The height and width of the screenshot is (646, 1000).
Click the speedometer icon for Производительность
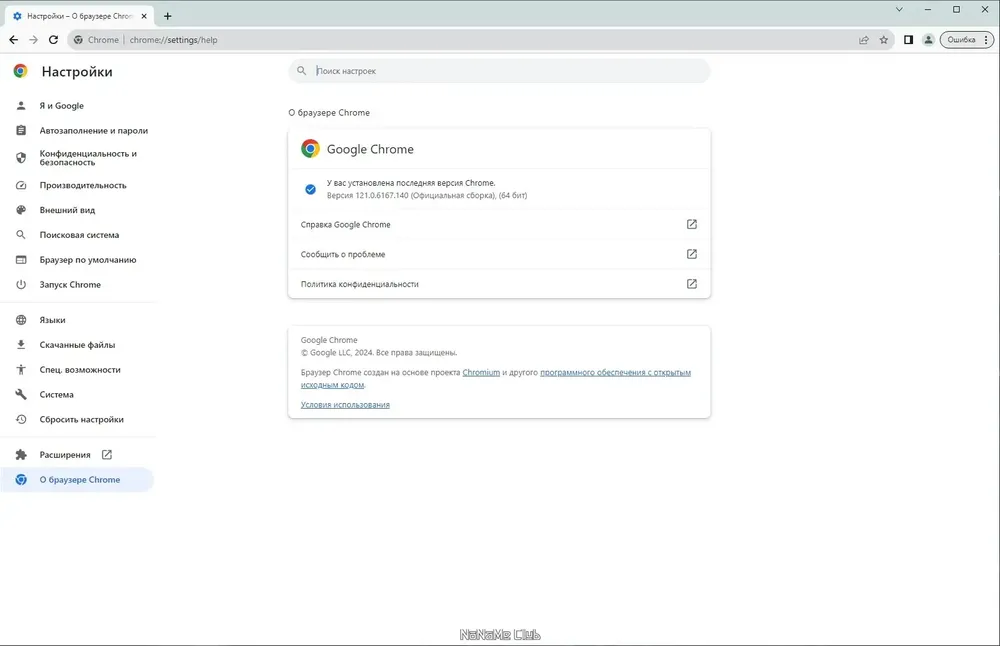click(21, 186)
